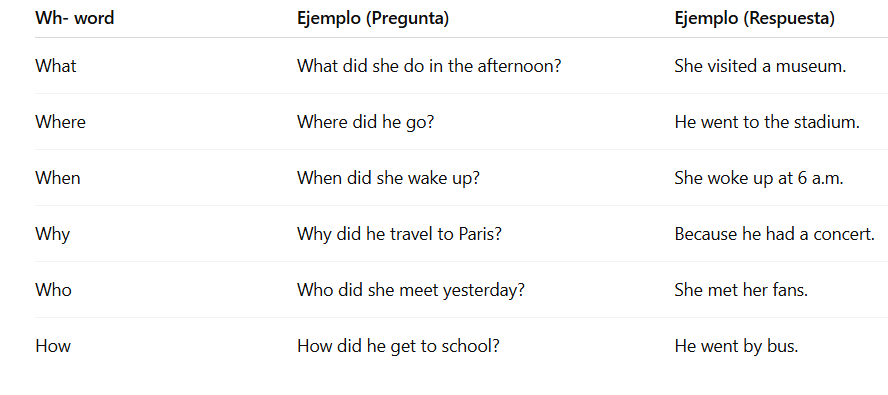
Task: Click the 'Ejemplo (Pregunta)' column header
Action: [373, 19]
